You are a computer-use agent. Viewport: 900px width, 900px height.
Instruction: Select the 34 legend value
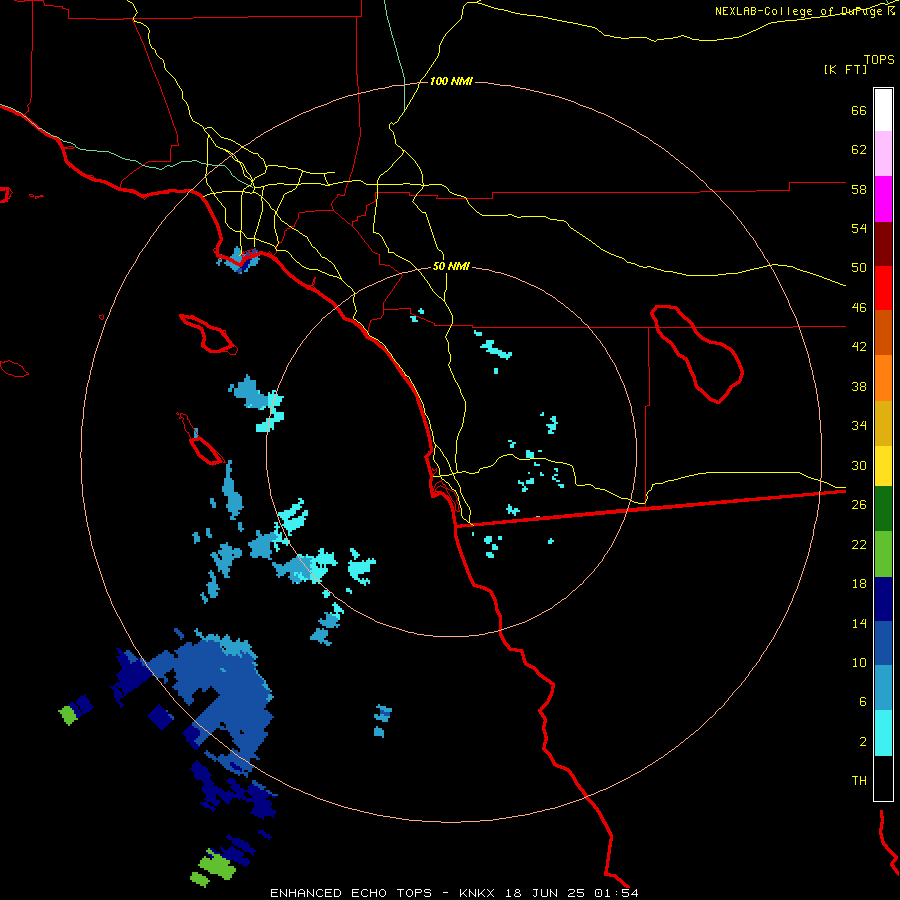pos(859,425)
